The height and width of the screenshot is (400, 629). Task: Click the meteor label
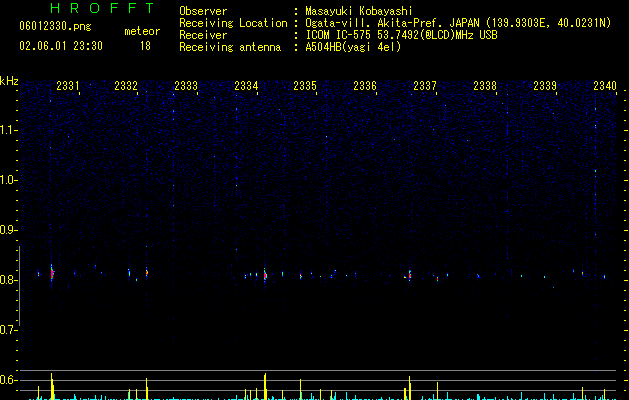(142, 31)
